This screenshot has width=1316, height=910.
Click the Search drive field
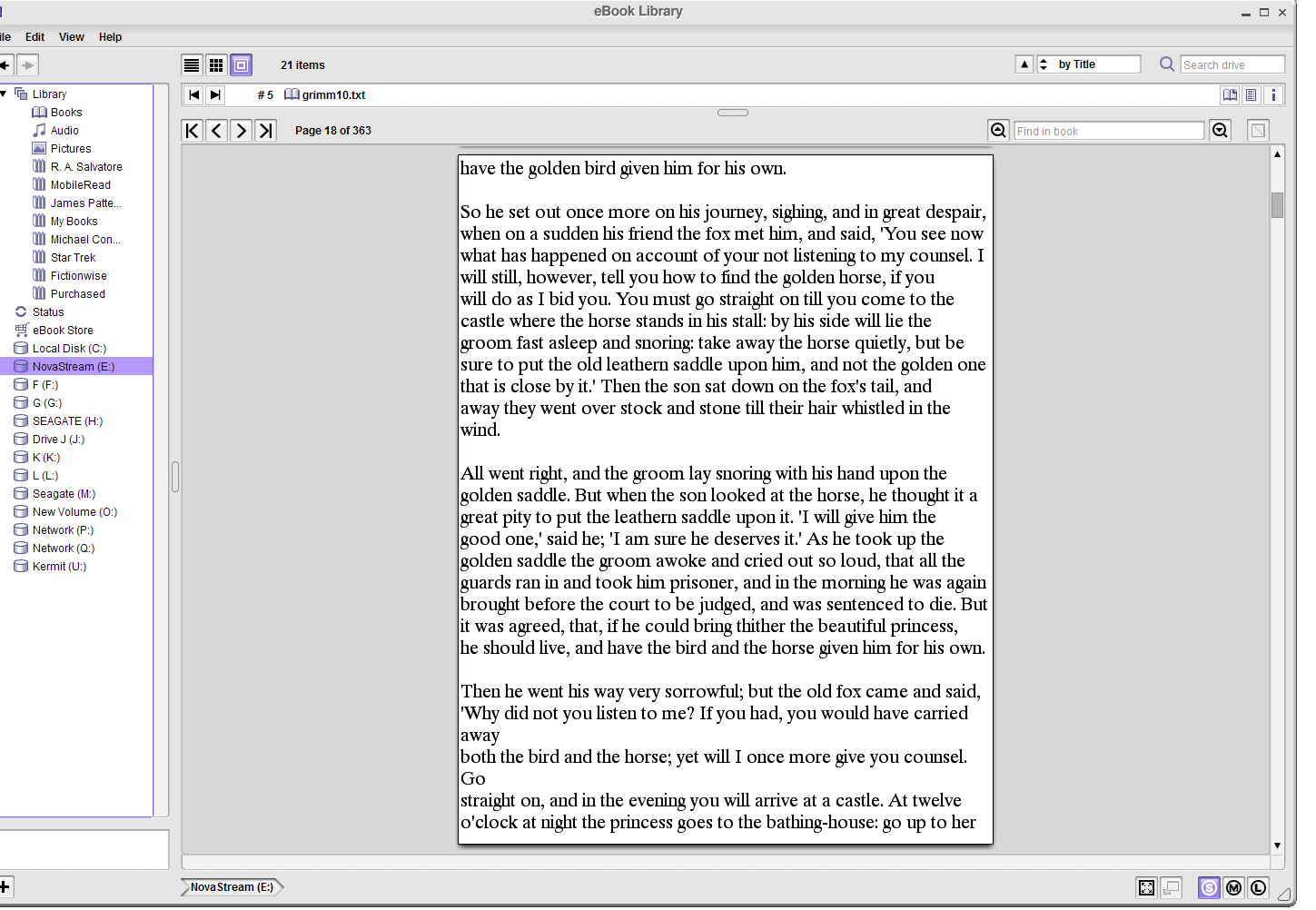click(x=1232, y=64)
